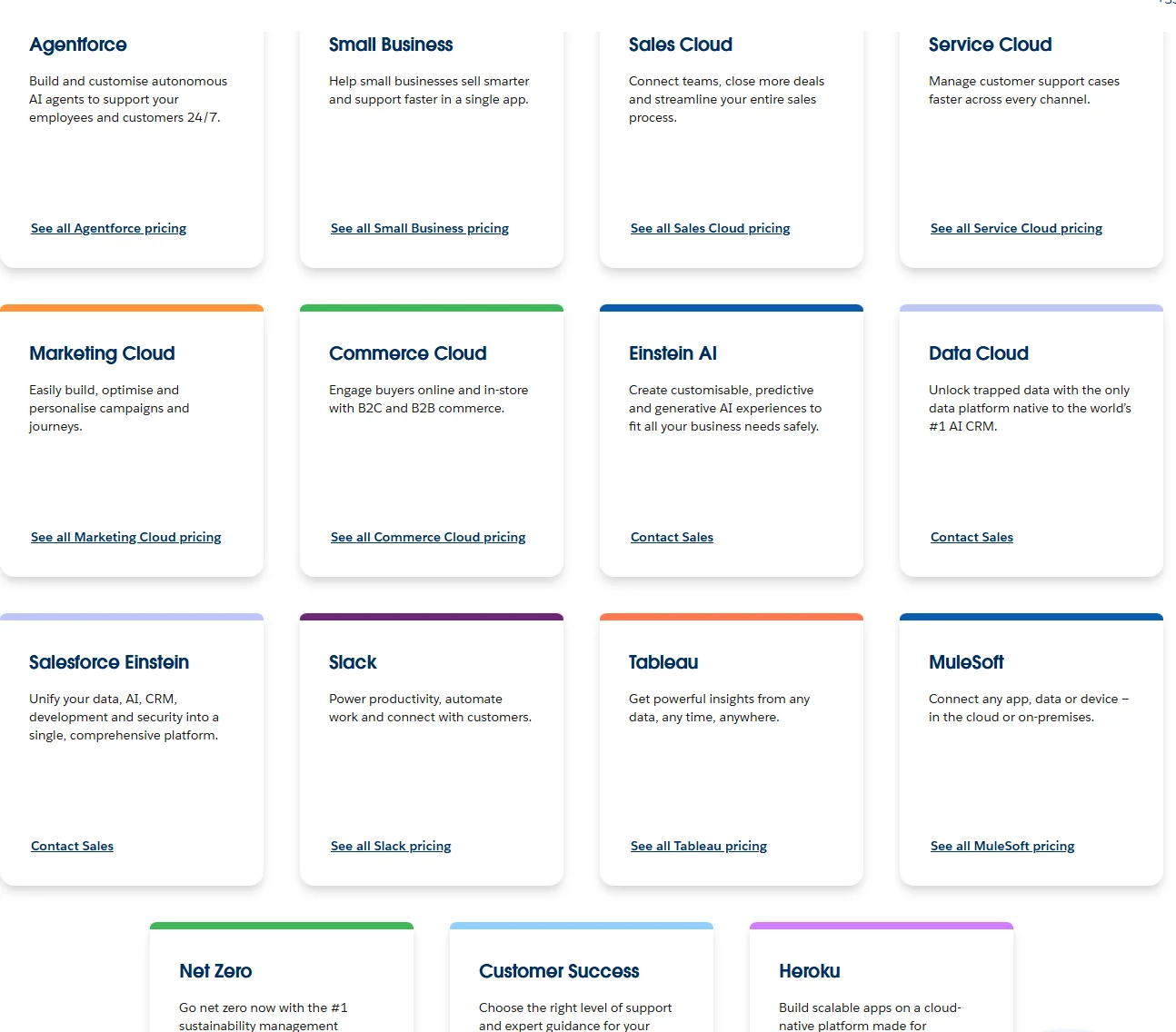Select the Net Zero card heading
Viewport: 1176px width, 1032px height.
click(215, 971)
